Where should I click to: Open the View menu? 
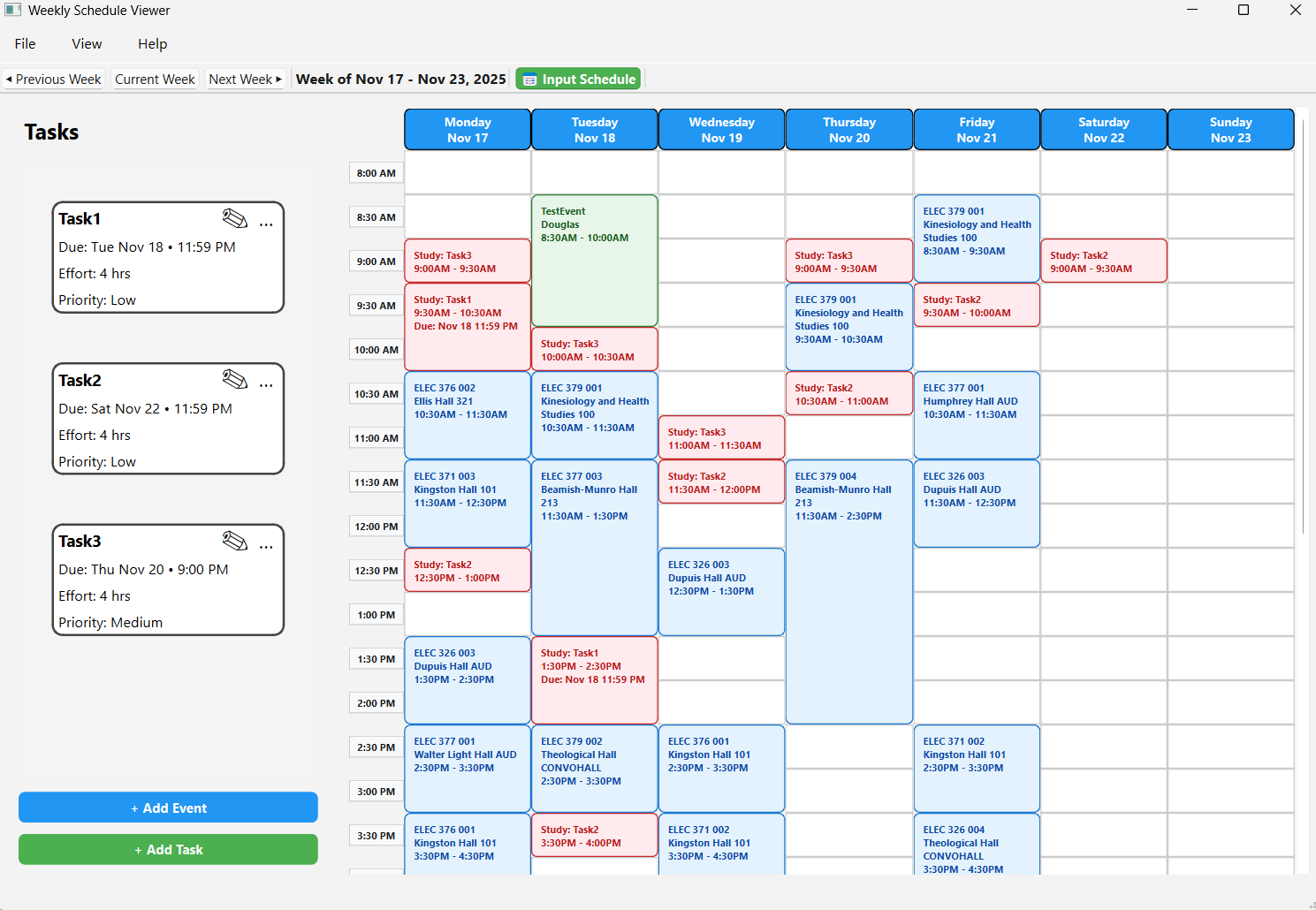pos(86,43)
